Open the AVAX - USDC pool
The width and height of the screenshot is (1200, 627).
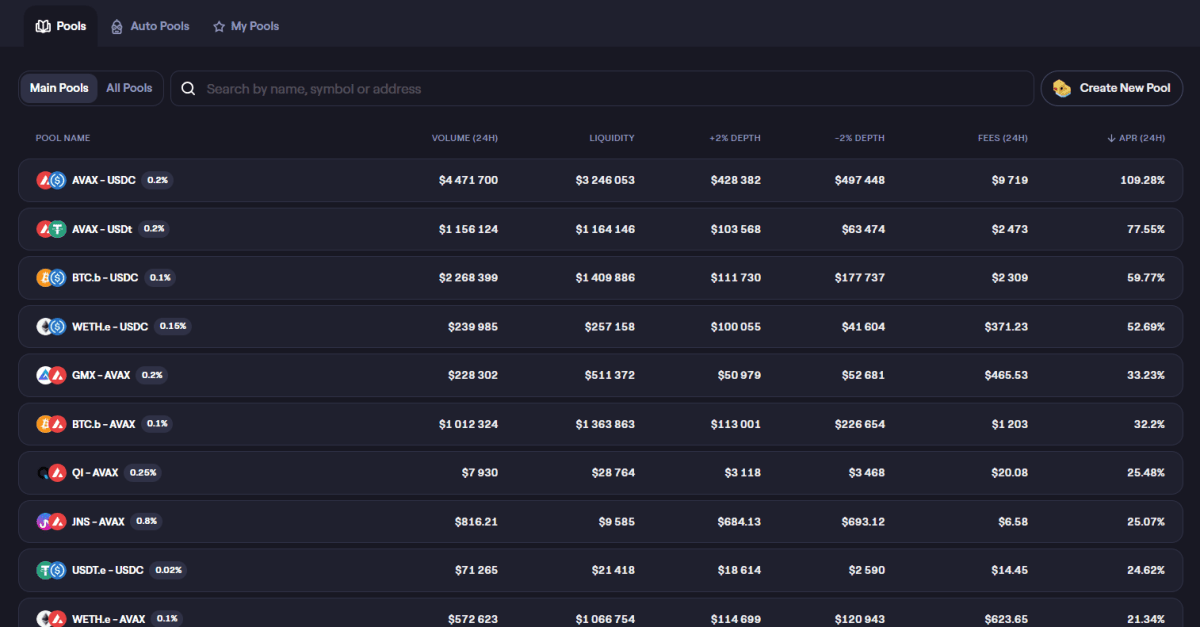600,180
